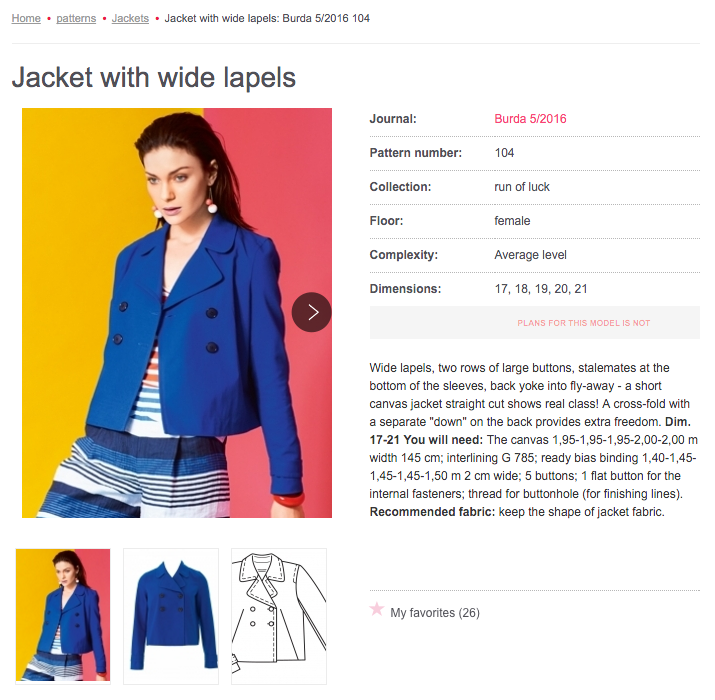Click the pink favorites star icon
This screenshot has width=715, height=700.
click(377, 609)
